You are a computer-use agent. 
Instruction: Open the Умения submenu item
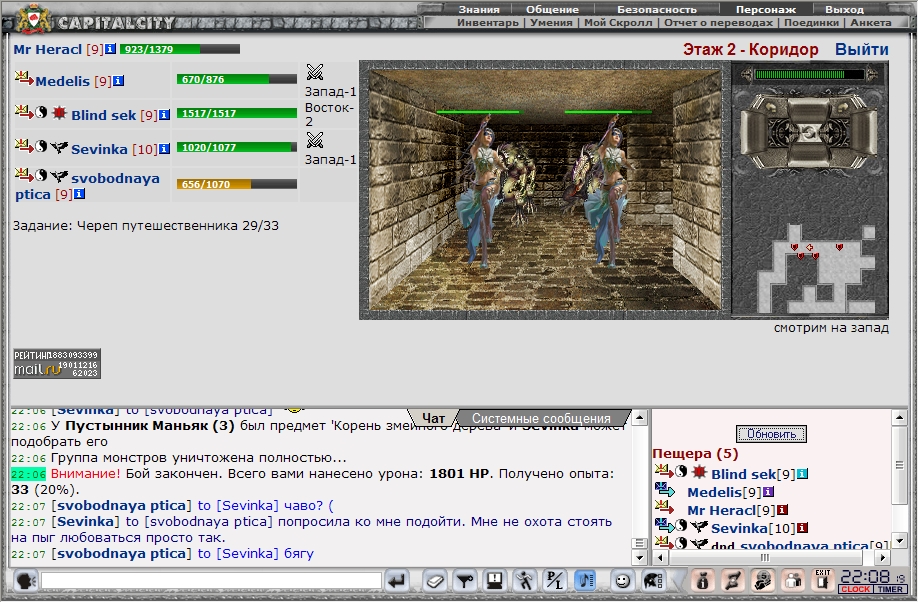(x=552, y=23)
